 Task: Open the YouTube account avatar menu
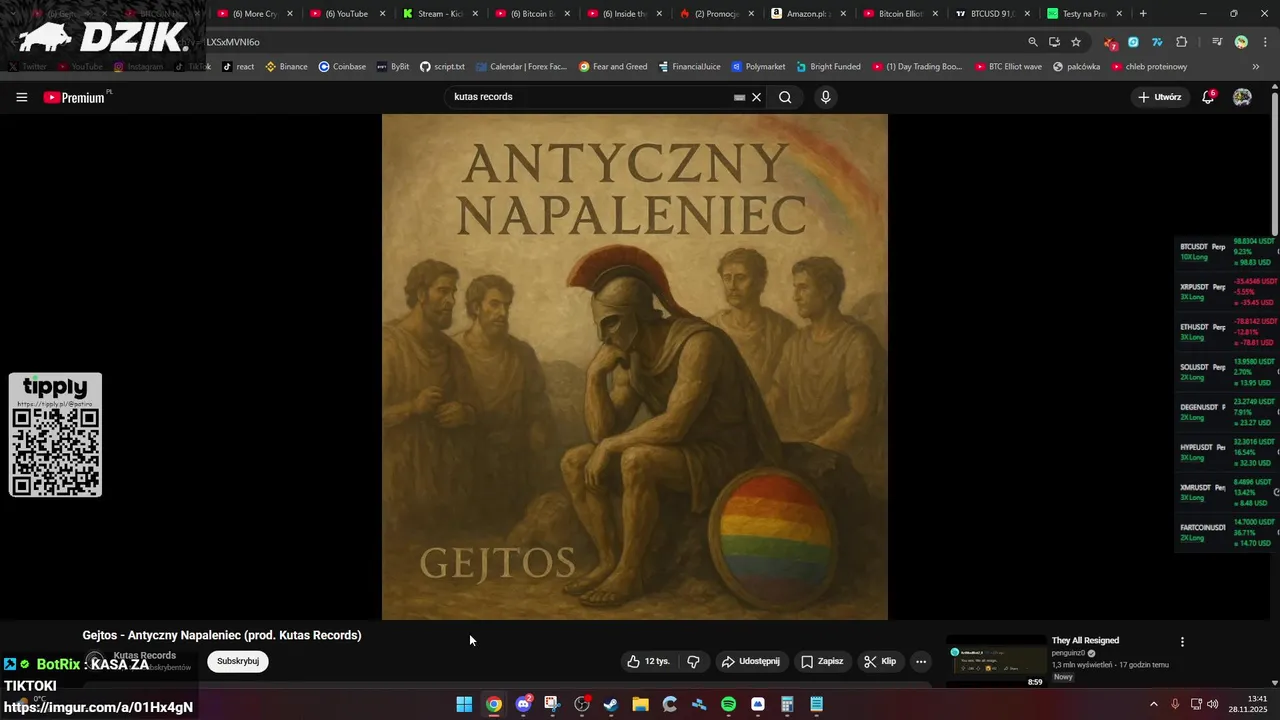[x=1242, y=97]
